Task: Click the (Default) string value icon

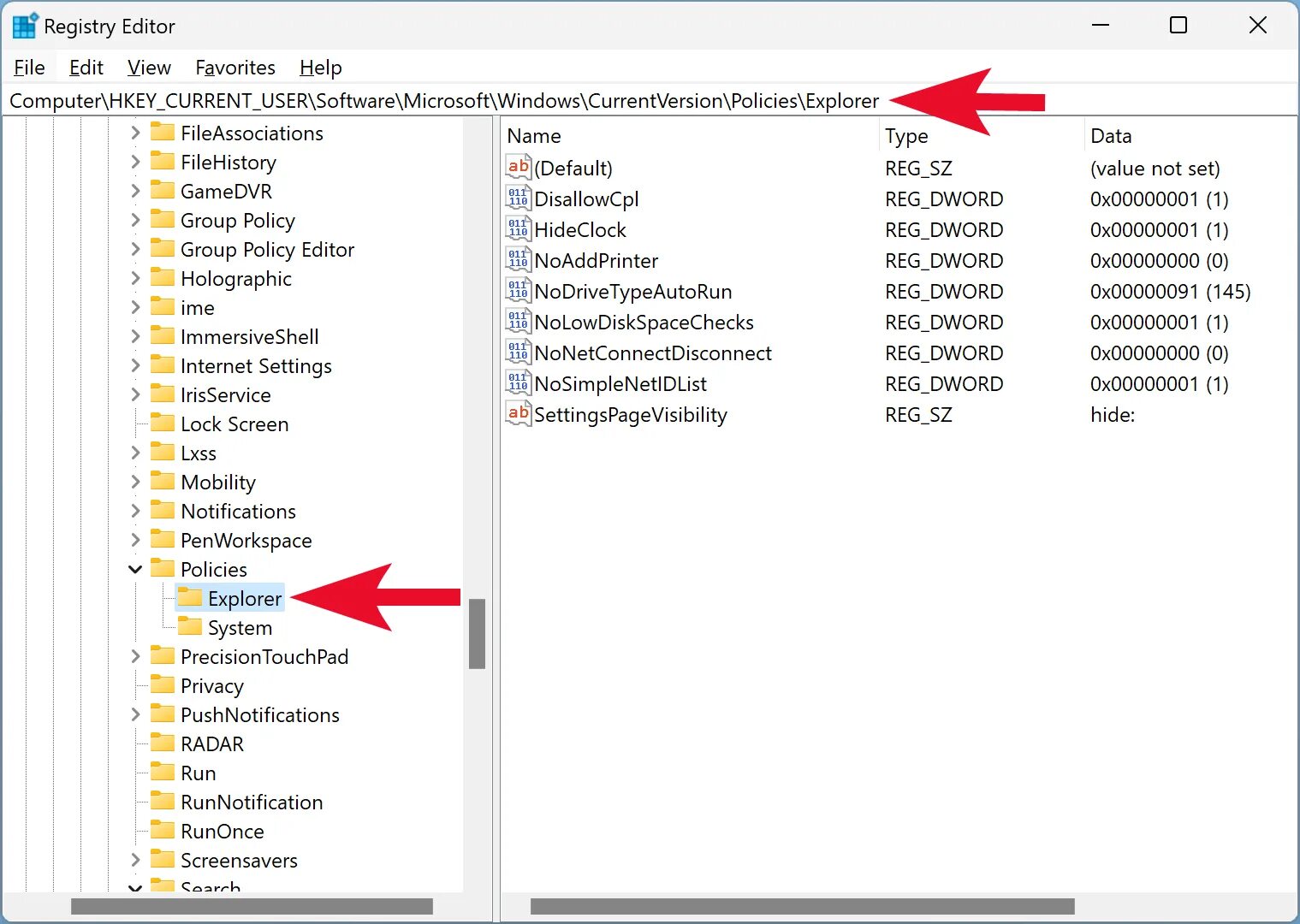Action: 518,168
